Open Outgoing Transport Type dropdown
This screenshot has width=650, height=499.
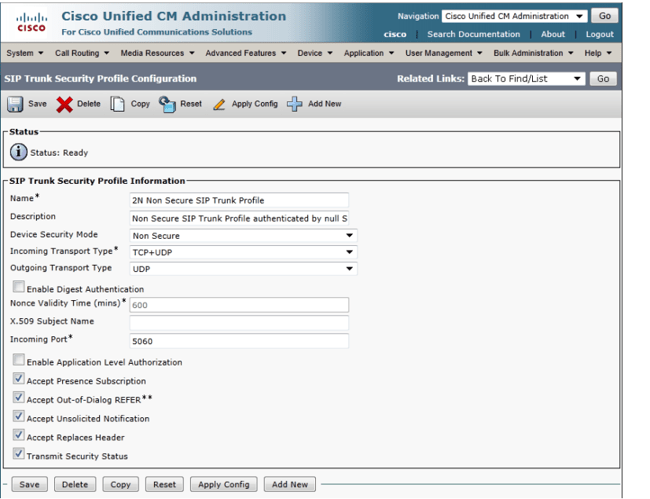[243, 269]
